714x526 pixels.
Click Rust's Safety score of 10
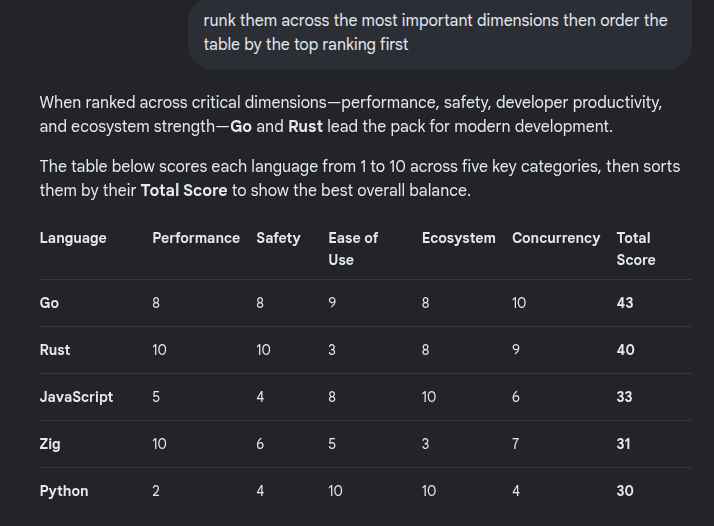263,350
